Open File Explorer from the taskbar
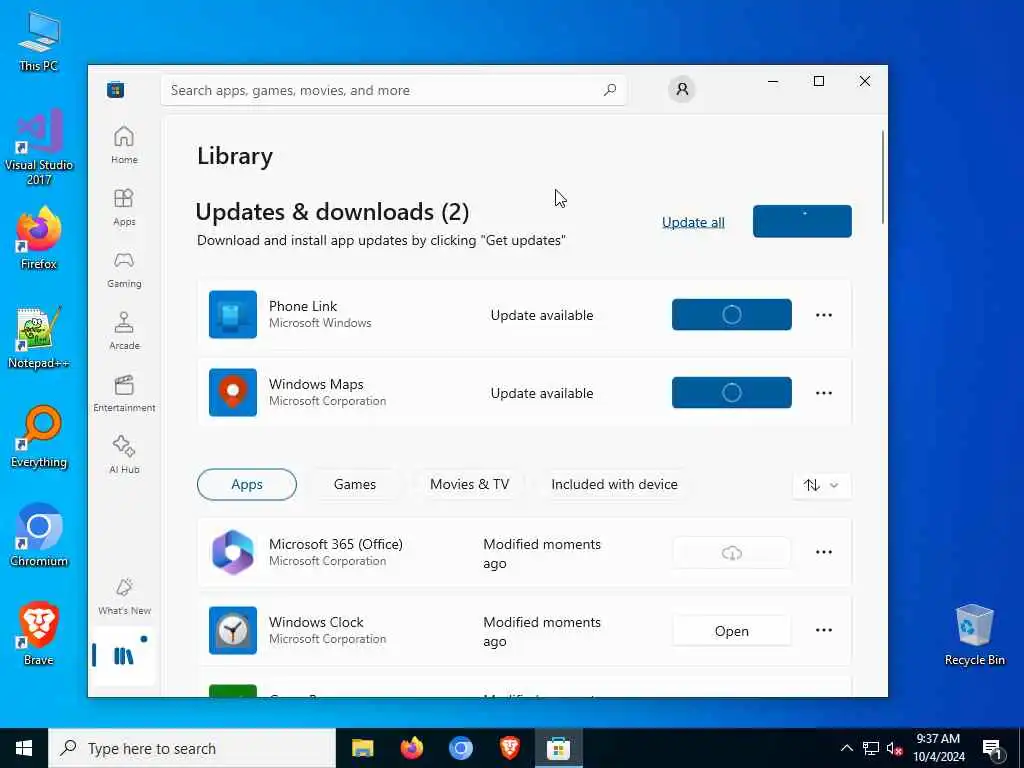This screenshot has width=1024, height=768. (362, 748)
